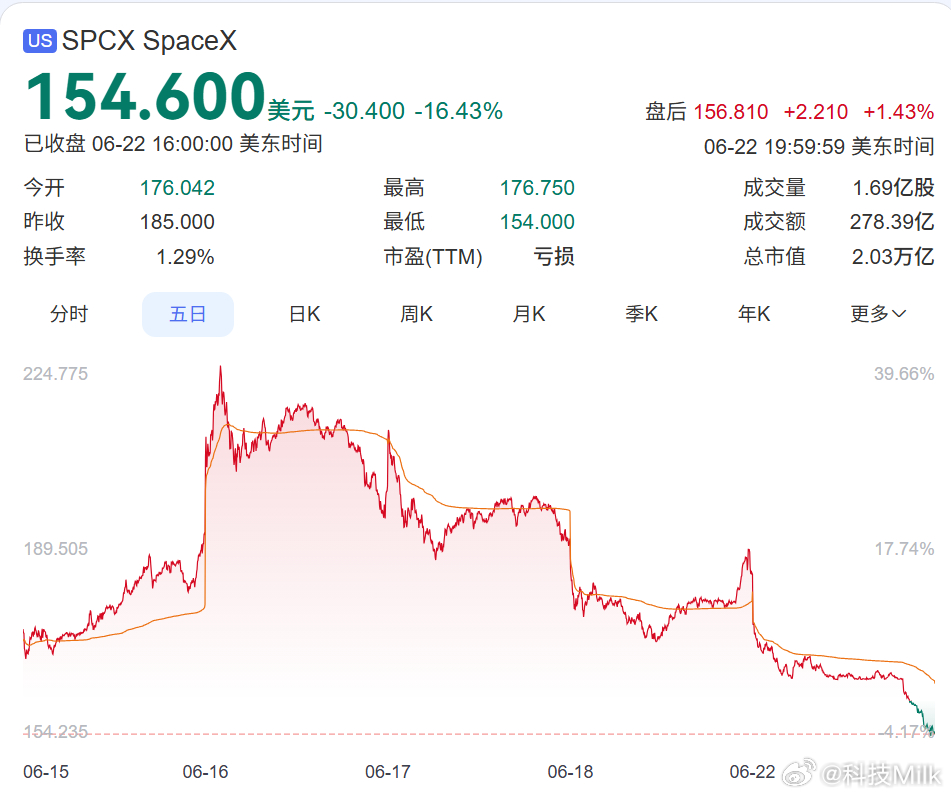Open the 季K quarterly chart tab
Viewport: 951px width, 796px height.
pyautogui.click(x=642, y=314)
